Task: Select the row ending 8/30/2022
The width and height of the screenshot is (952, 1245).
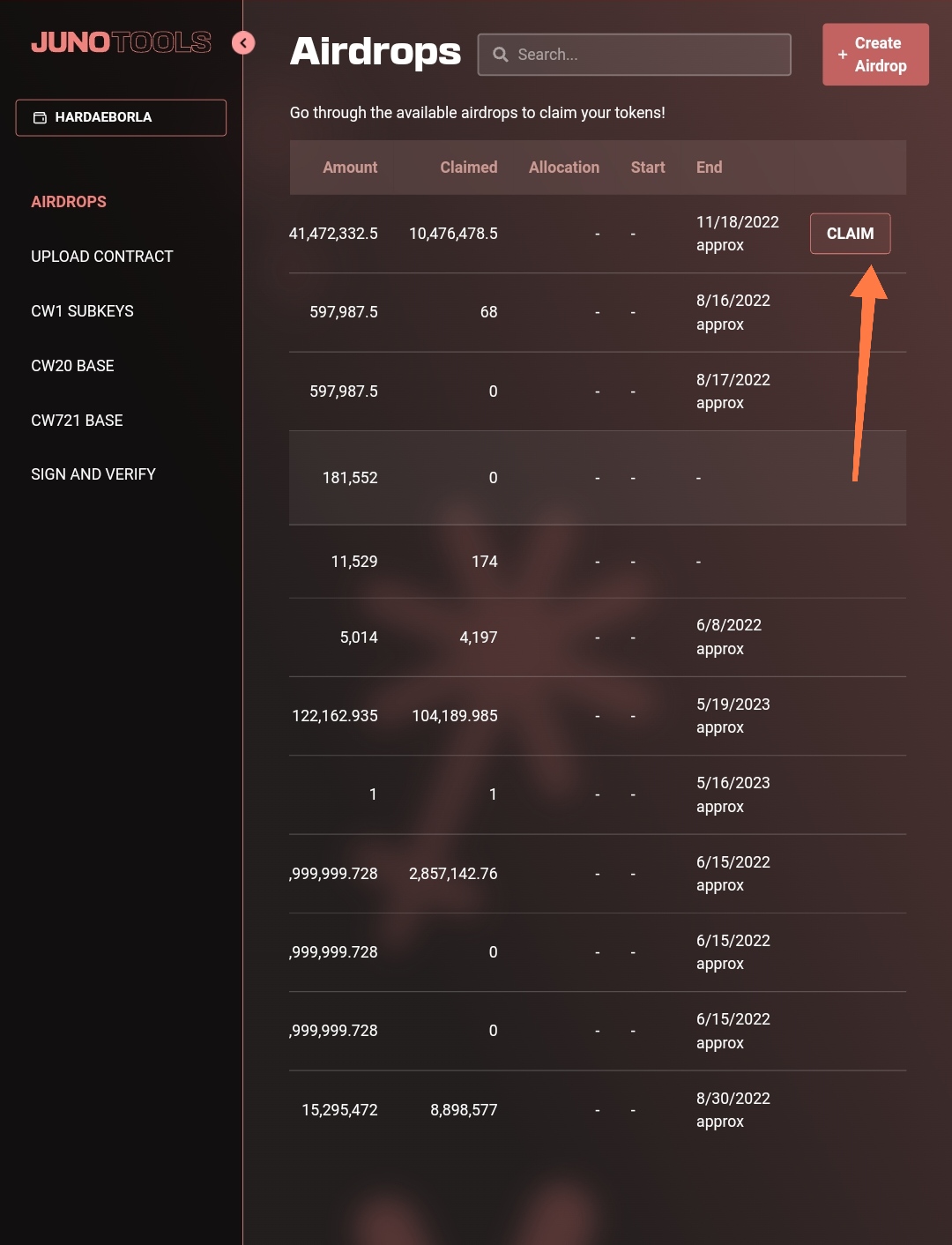Action: 598,1110
